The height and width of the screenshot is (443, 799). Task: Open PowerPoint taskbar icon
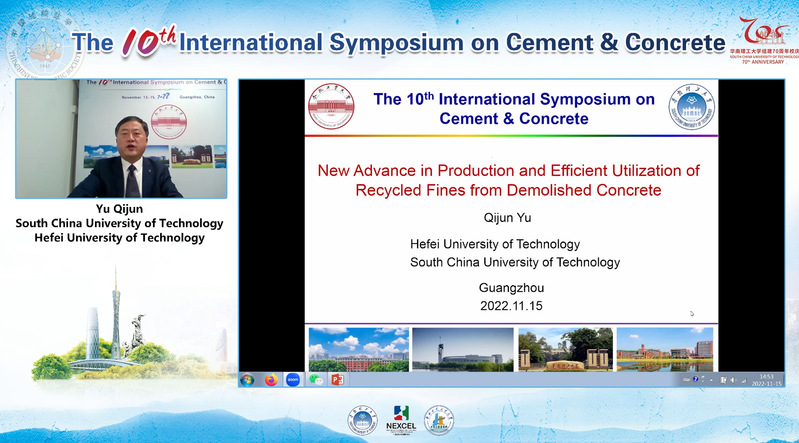tap(337, 380)
